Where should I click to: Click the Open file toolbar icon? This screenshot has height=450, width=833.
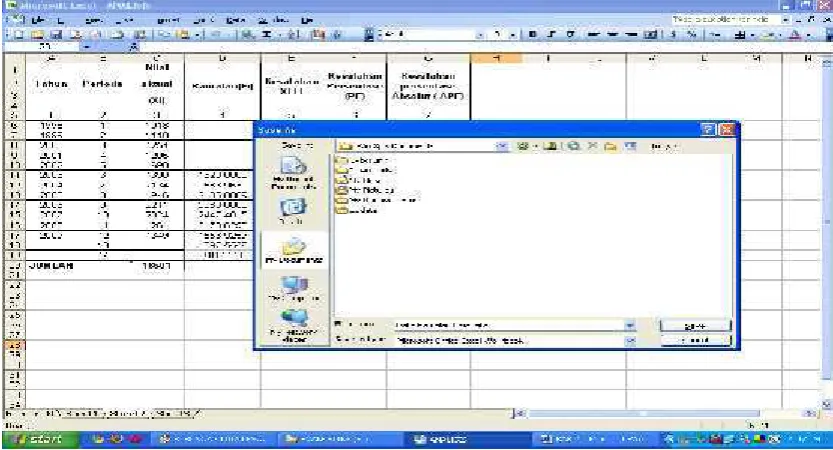click(x=37, y=35)
